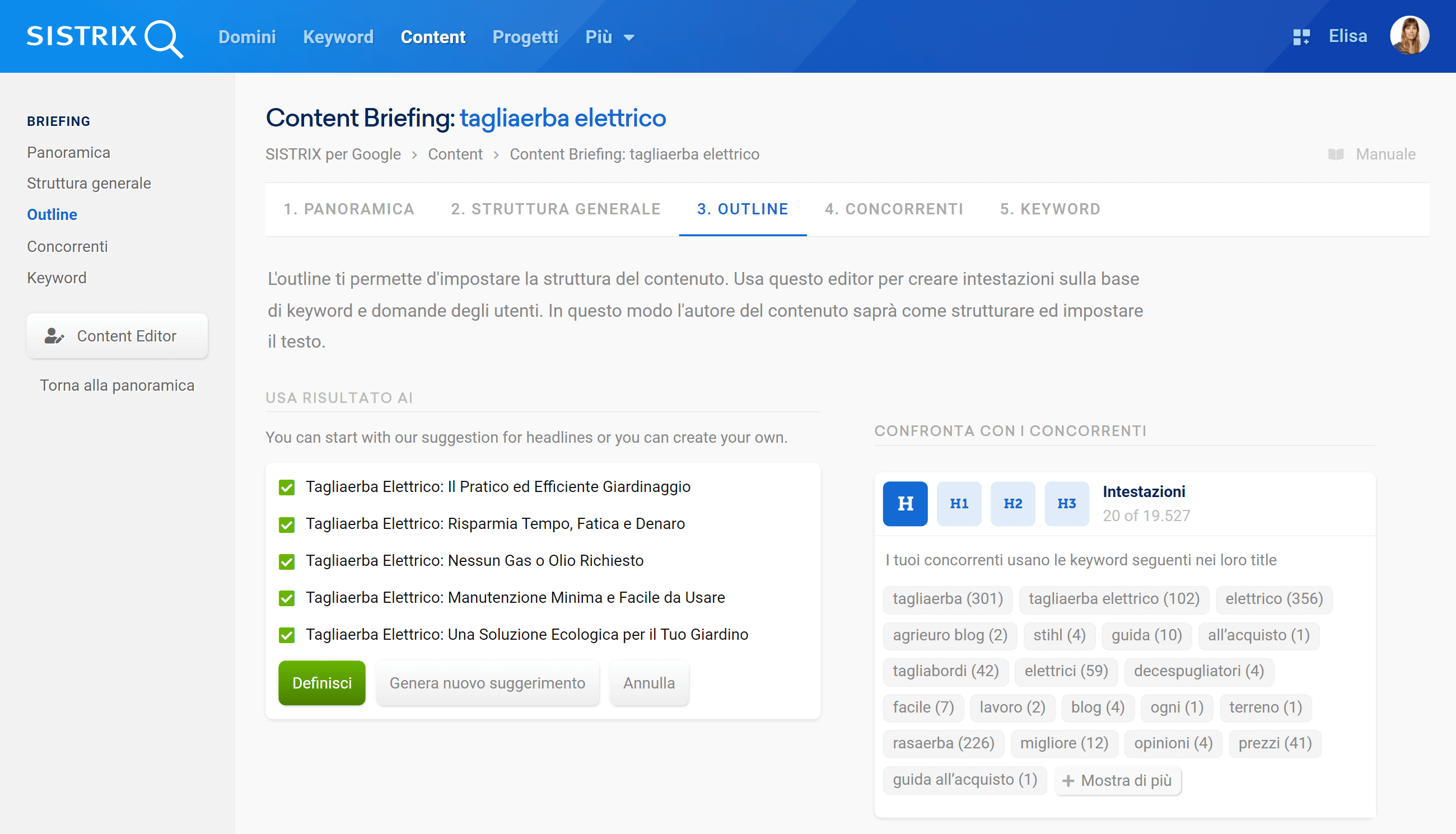1456x834 pixels.
Task: Select the 'prezzi (41)' keyword tag
Action: (x=1275, y=743)
